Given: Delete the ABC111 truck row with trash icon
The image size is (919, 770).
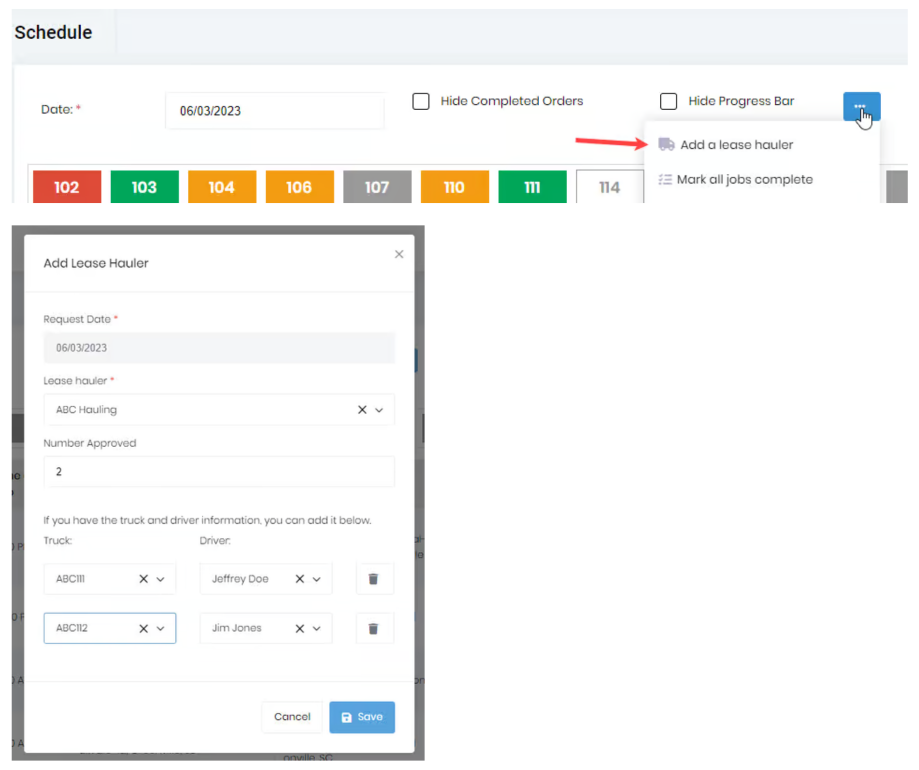Looking at the screenshot, I should [x=373, y=579].
